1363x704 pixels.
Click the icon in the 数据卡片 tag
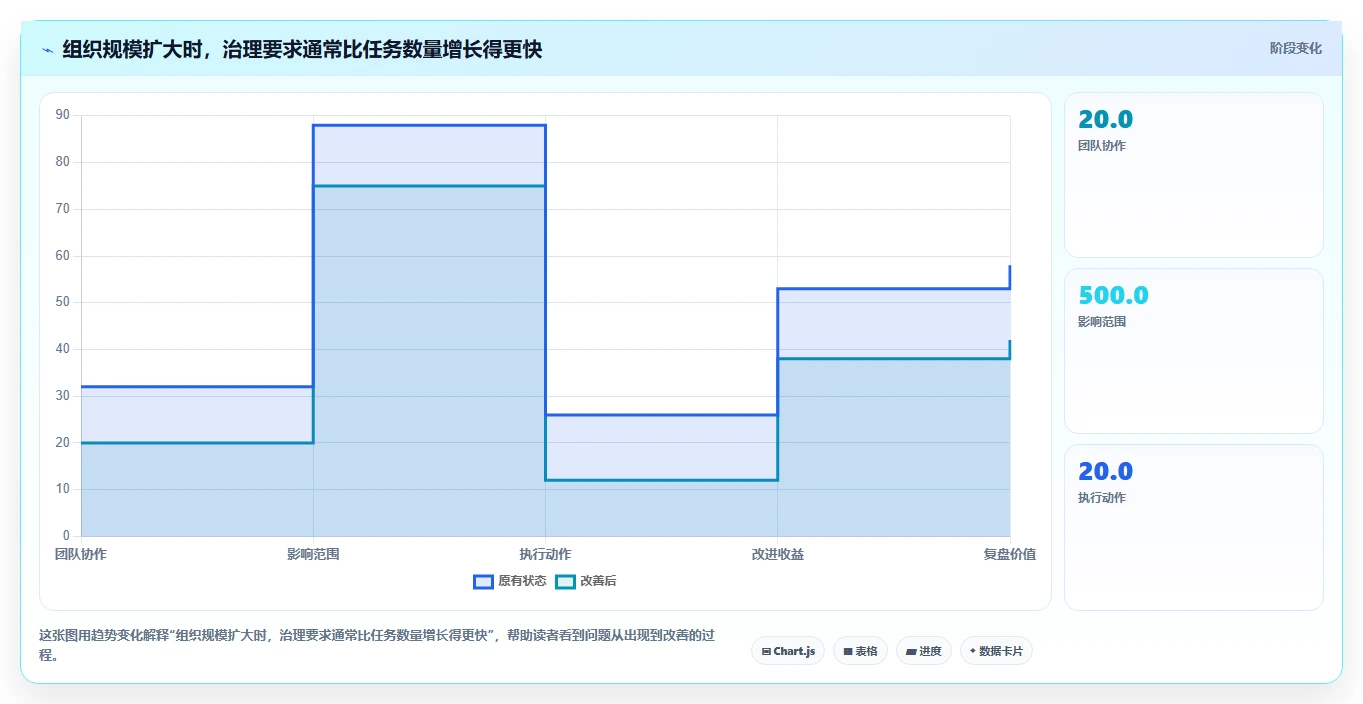(x=973, y=651)
